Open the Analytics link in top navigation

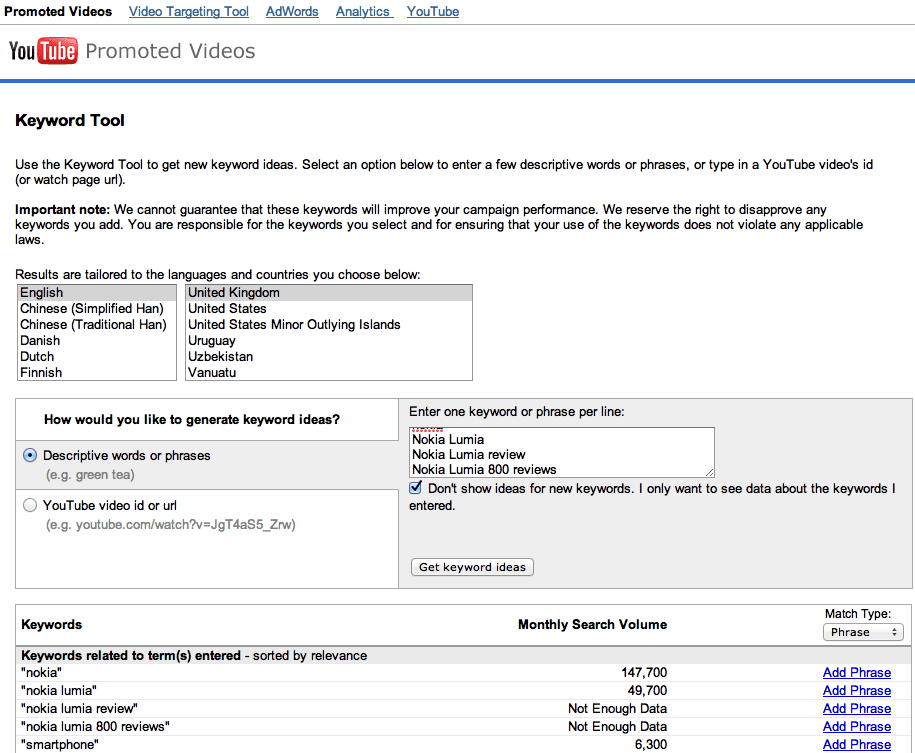click(363, 12)
